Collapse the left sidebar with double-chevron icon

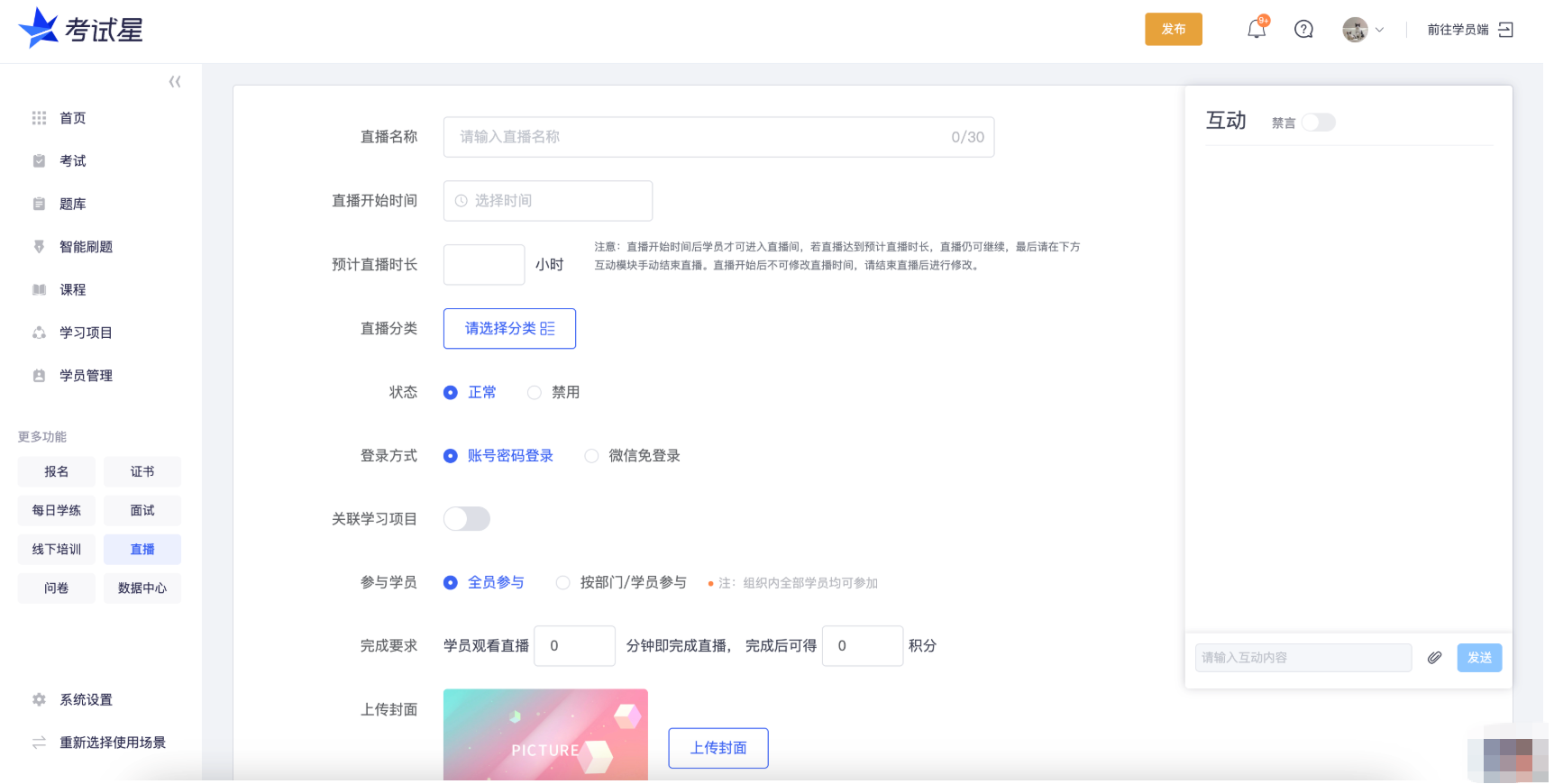coord(175,82)
